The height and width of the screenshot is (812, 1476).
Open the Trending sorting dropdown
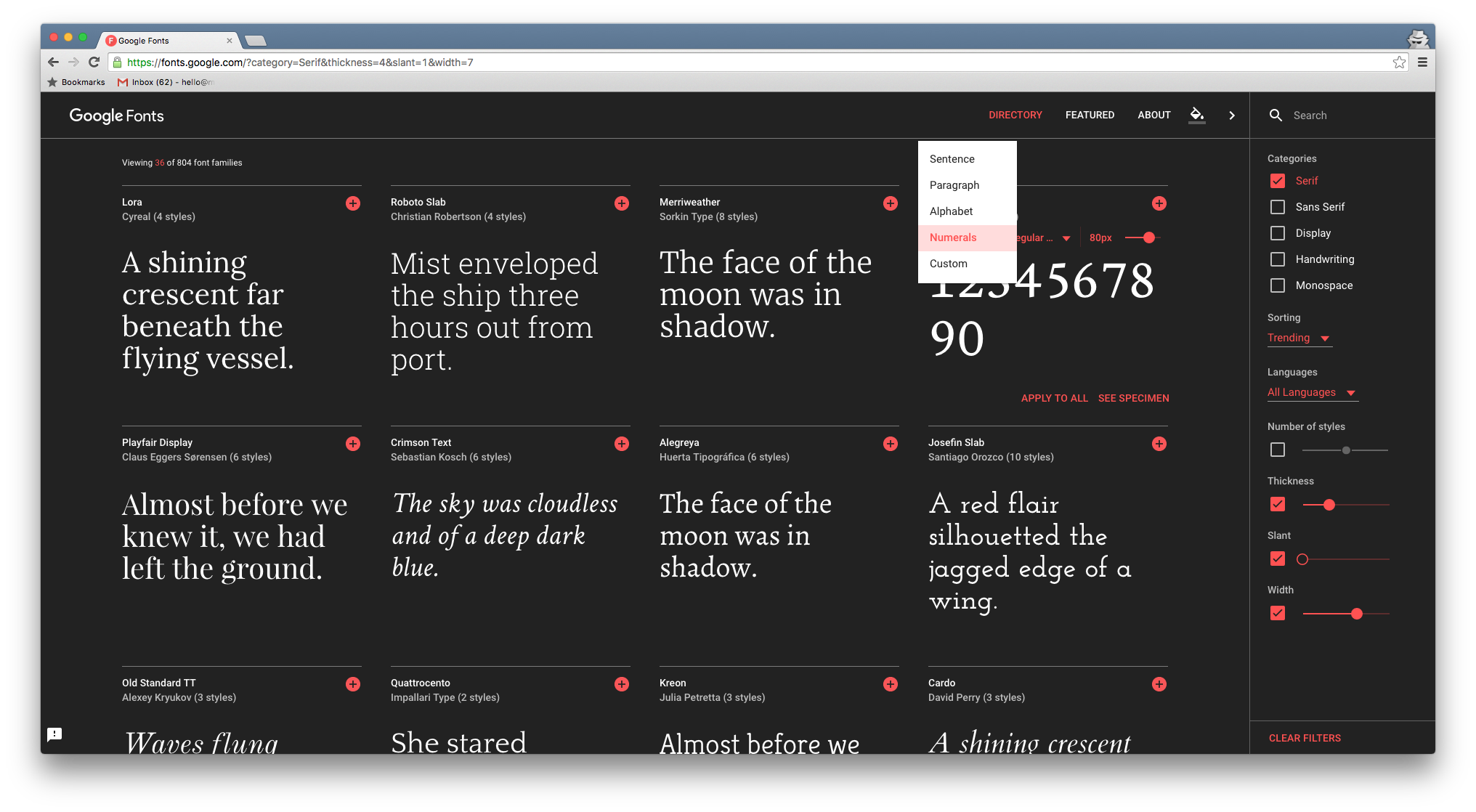click(1299, 338)
